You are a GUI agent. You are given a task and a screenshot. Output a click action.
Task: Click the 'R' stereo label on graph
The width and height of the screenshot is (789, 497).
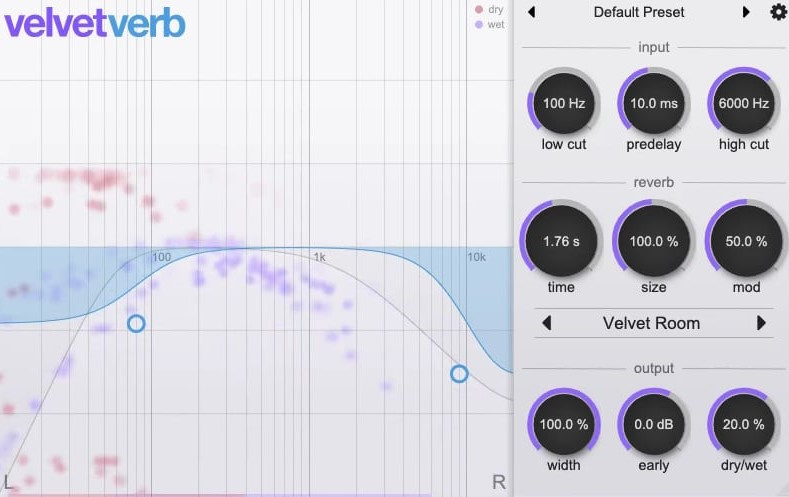point(499,482)
